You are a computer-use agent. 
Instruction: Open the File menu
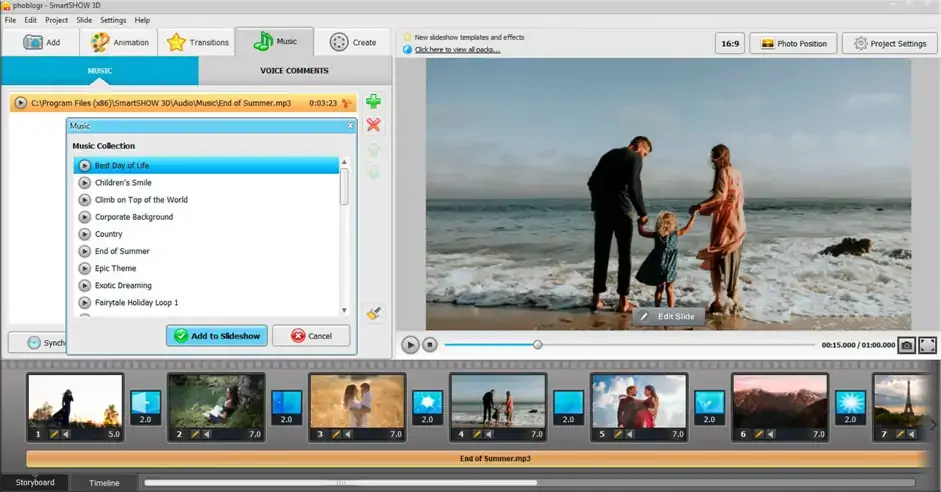click(x=10, y=20)
